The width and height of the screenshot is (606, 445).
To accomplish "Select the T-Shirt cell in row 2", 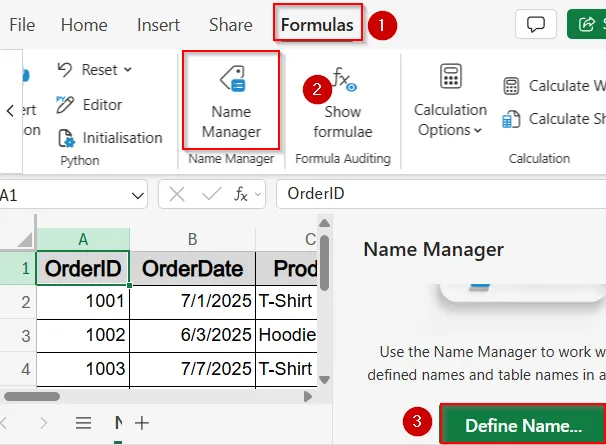I will tap(287, 302).
